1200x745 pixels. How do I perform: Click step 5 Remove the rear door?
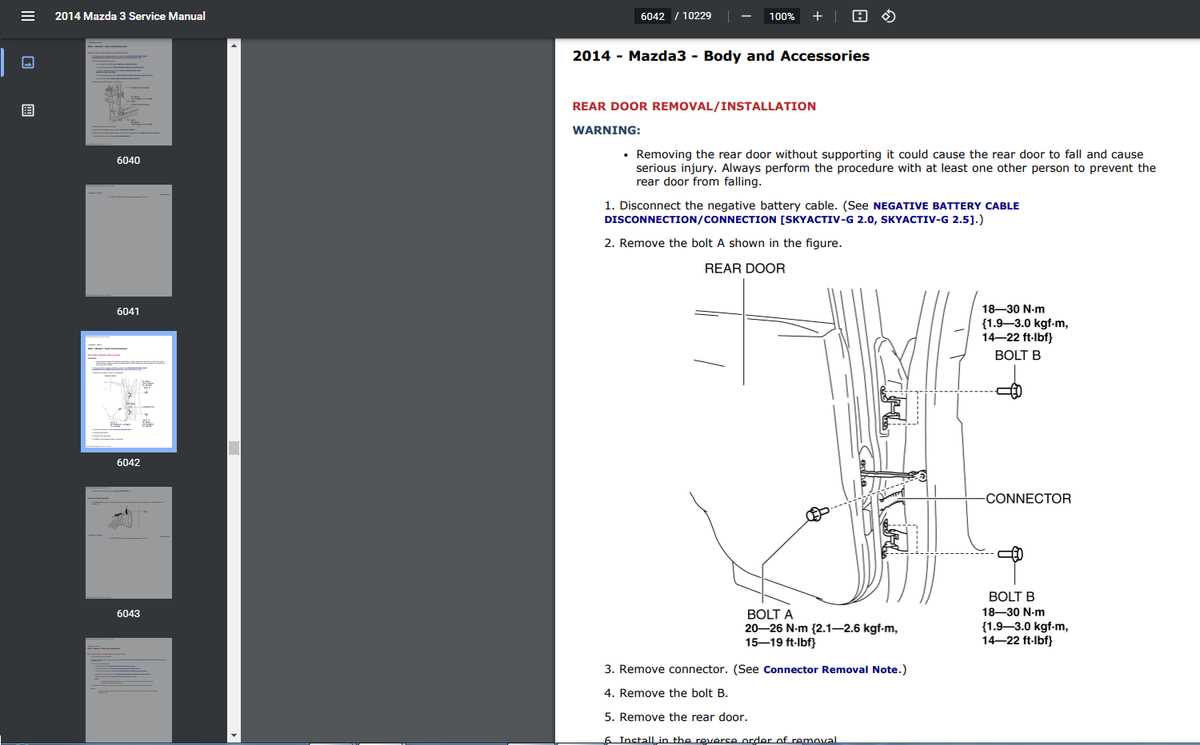[675, 717]
